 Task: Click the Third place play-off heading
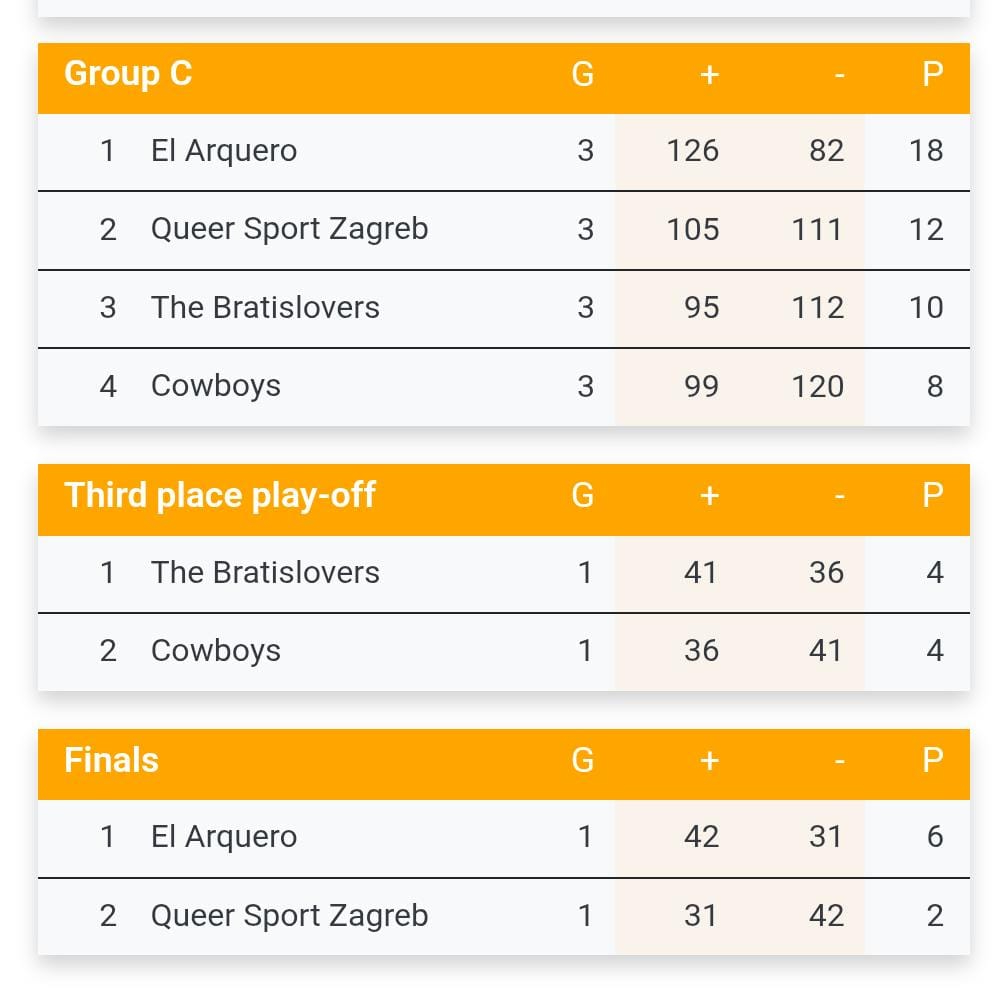point(220,496)
